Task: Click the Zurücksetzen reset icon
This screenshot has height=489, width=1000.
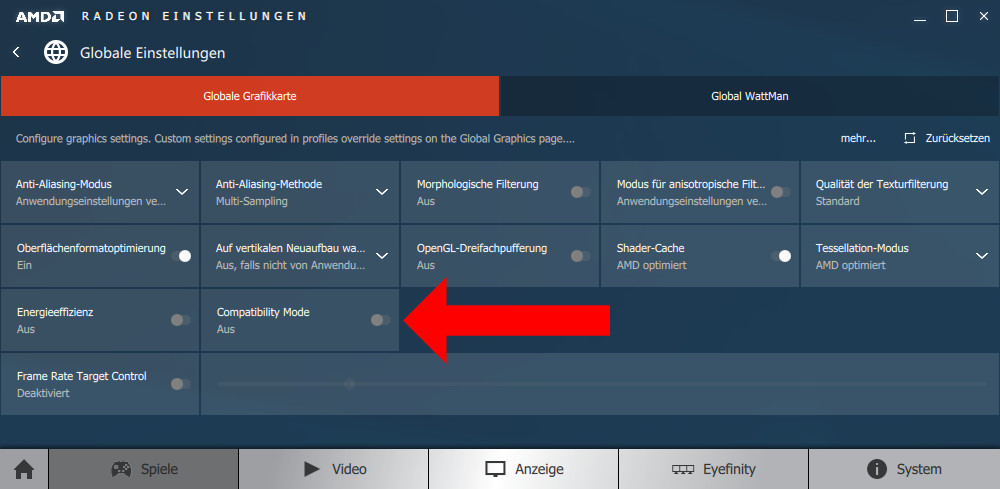Action: pos(910,138)
